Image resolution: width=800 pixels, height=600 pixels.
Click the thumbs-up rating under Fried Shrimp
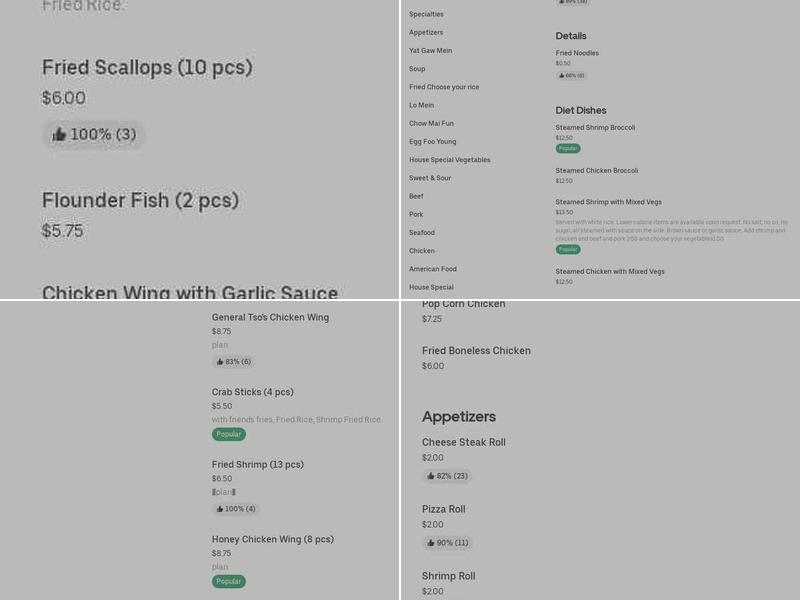point(235,509)
